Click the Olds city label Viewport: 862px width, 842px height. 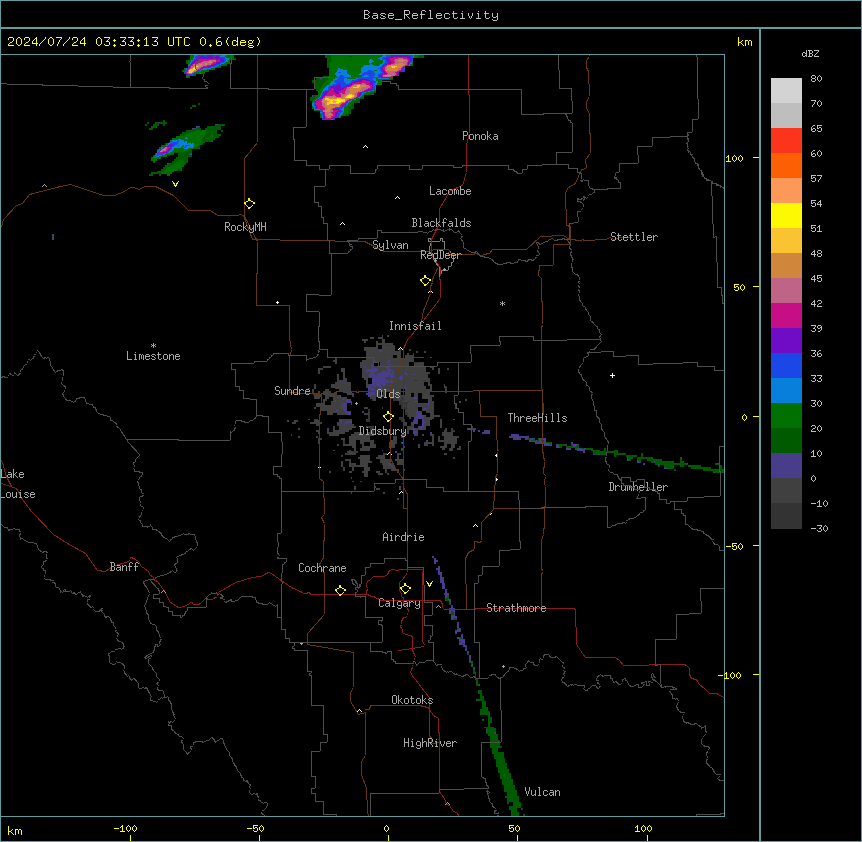click(388, 394)
